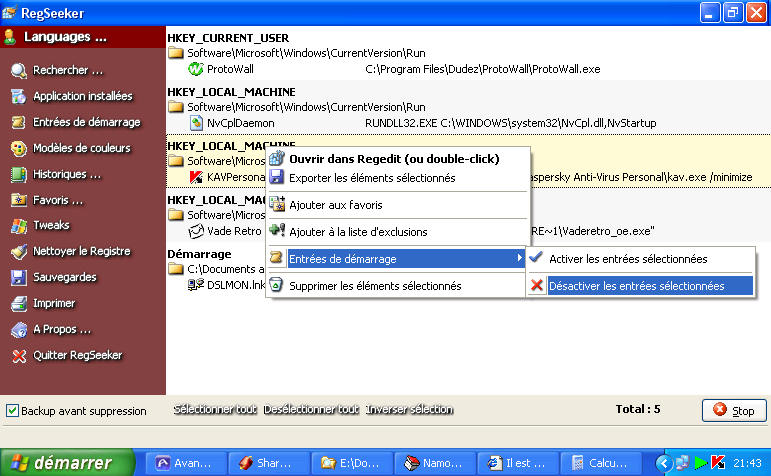Screen dimensions: 771x476
Task: Expand hidden tray icons arrow
Action: pos(663,463)
